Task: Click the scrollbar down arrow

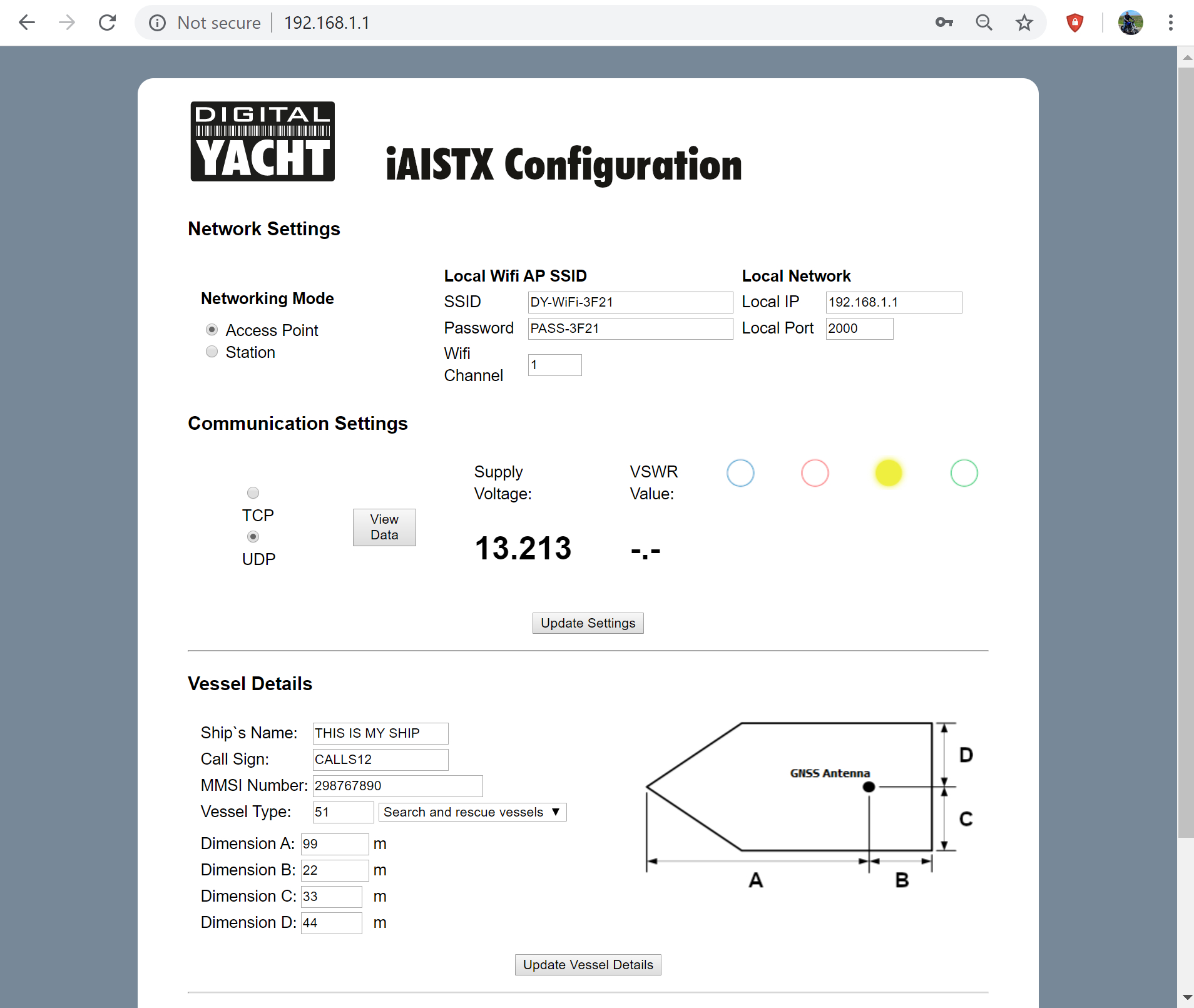Action: click(1186, 997)
